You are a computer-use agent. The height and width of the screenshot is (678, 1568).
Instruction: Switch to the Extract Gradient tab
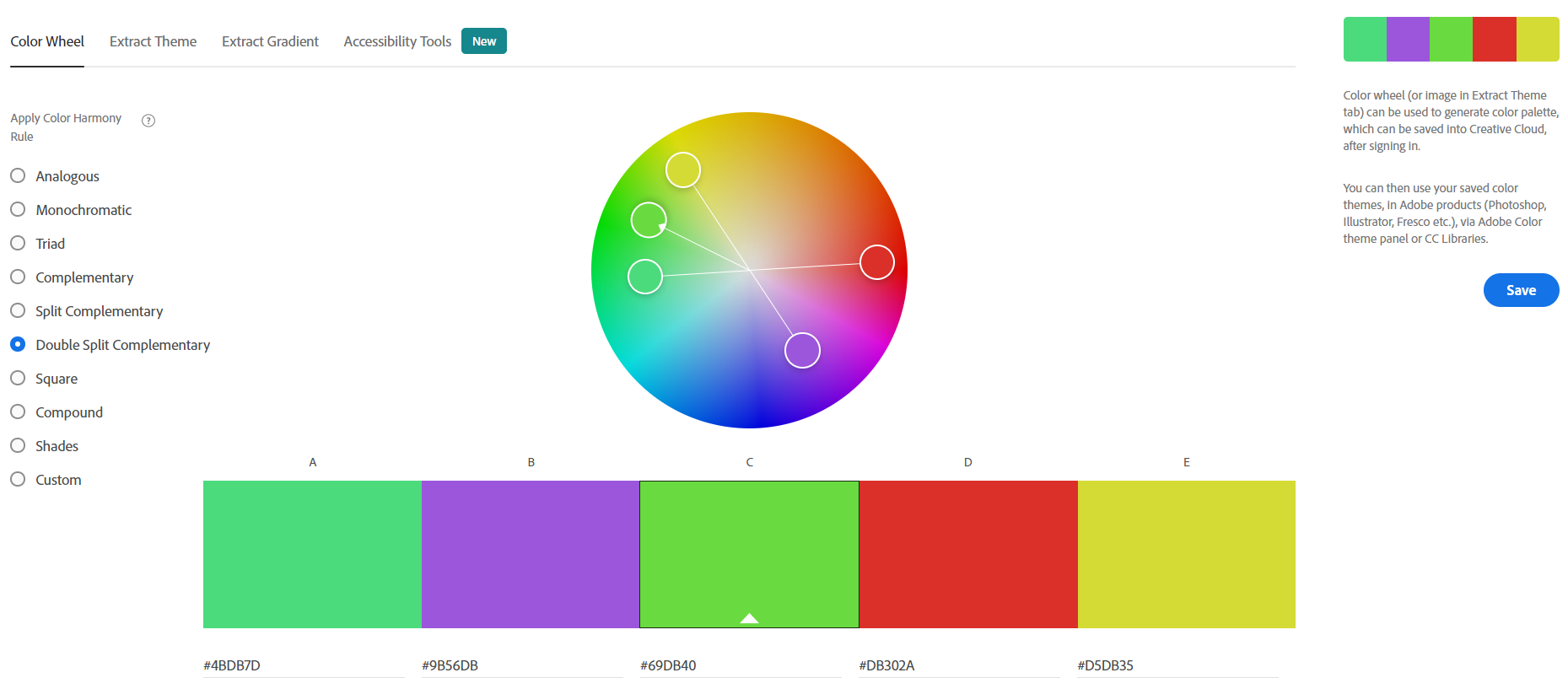click(270, 41)
